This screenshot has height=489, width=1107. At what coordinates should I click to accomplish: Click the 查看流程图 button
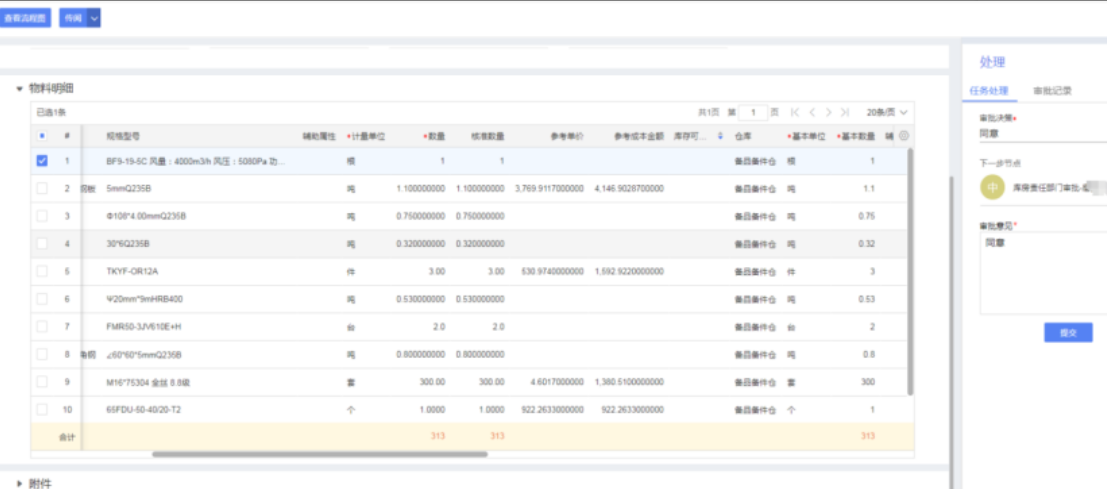[26, 18]
